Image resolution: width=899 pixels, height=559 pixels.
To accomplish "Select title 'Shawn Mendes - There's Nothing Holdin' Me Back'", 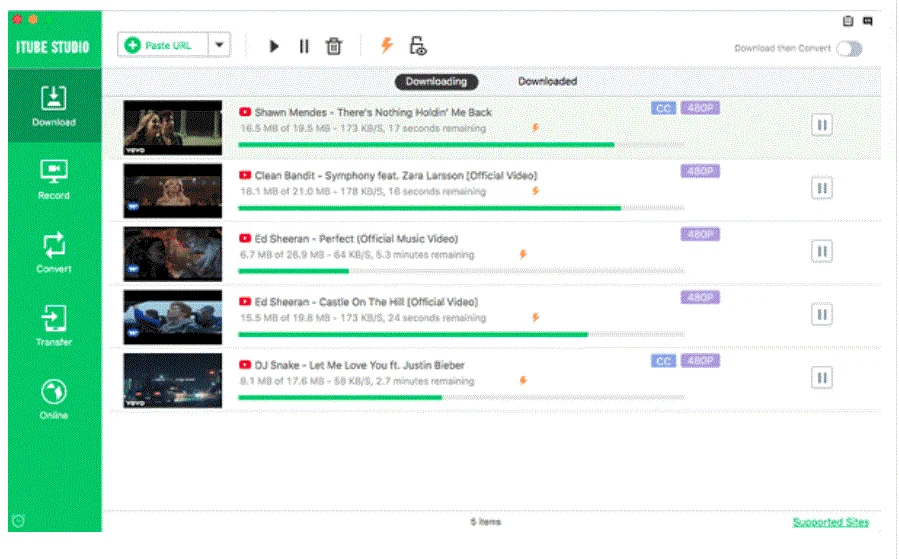I will point(373,112).
